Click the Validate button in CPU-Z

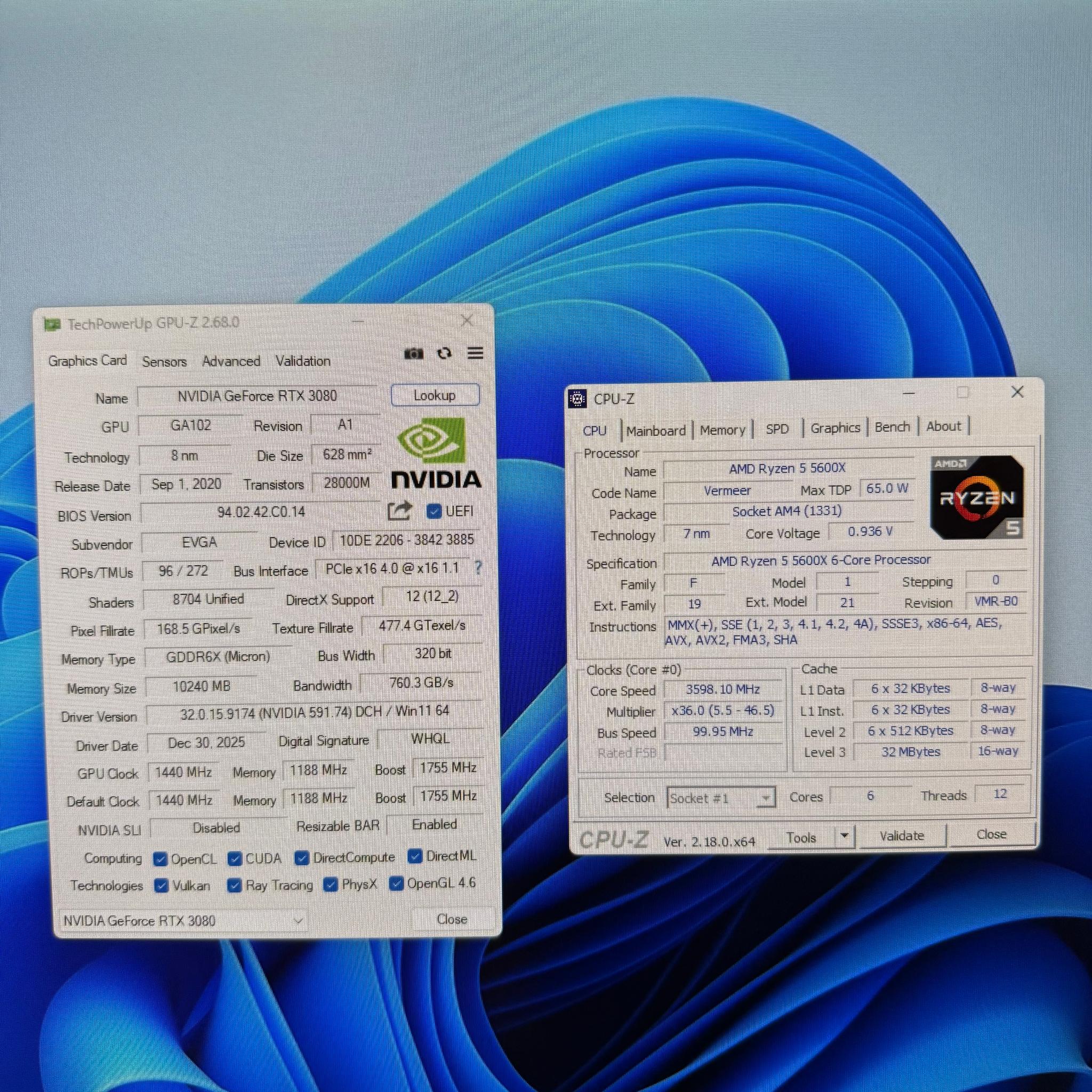[902, 836]
